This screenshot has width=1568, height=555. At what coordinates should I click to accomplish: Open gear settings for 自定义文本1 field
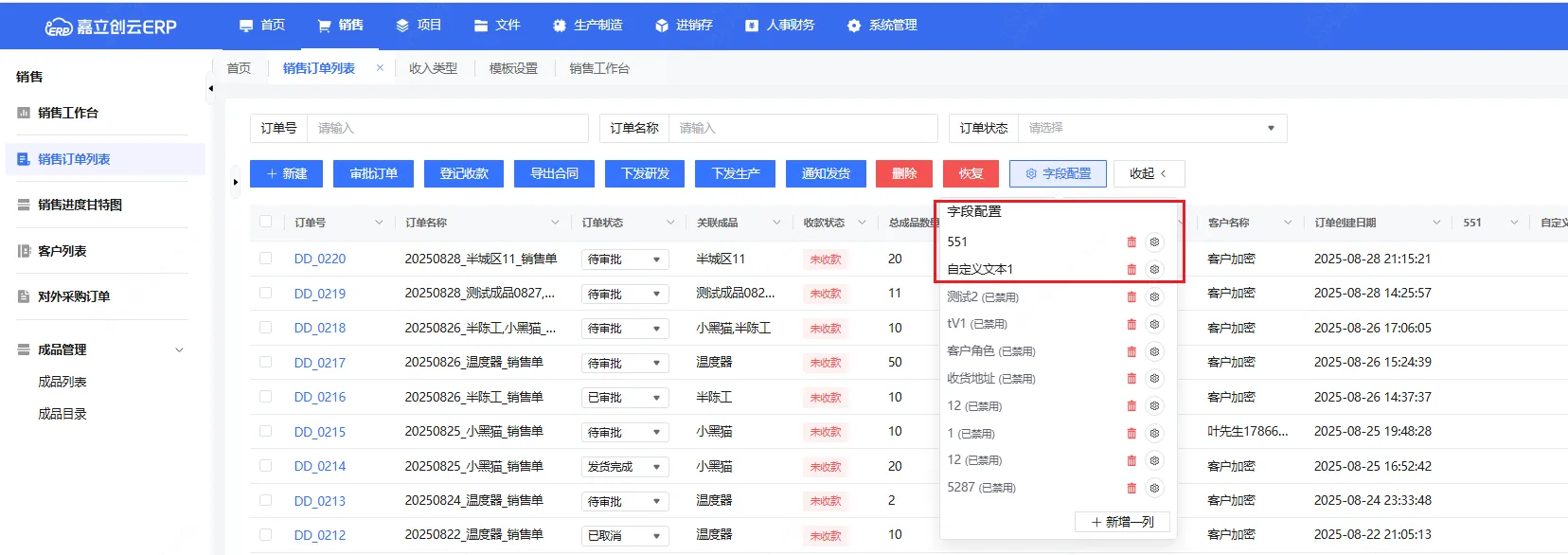click(x=1154, y=270)
